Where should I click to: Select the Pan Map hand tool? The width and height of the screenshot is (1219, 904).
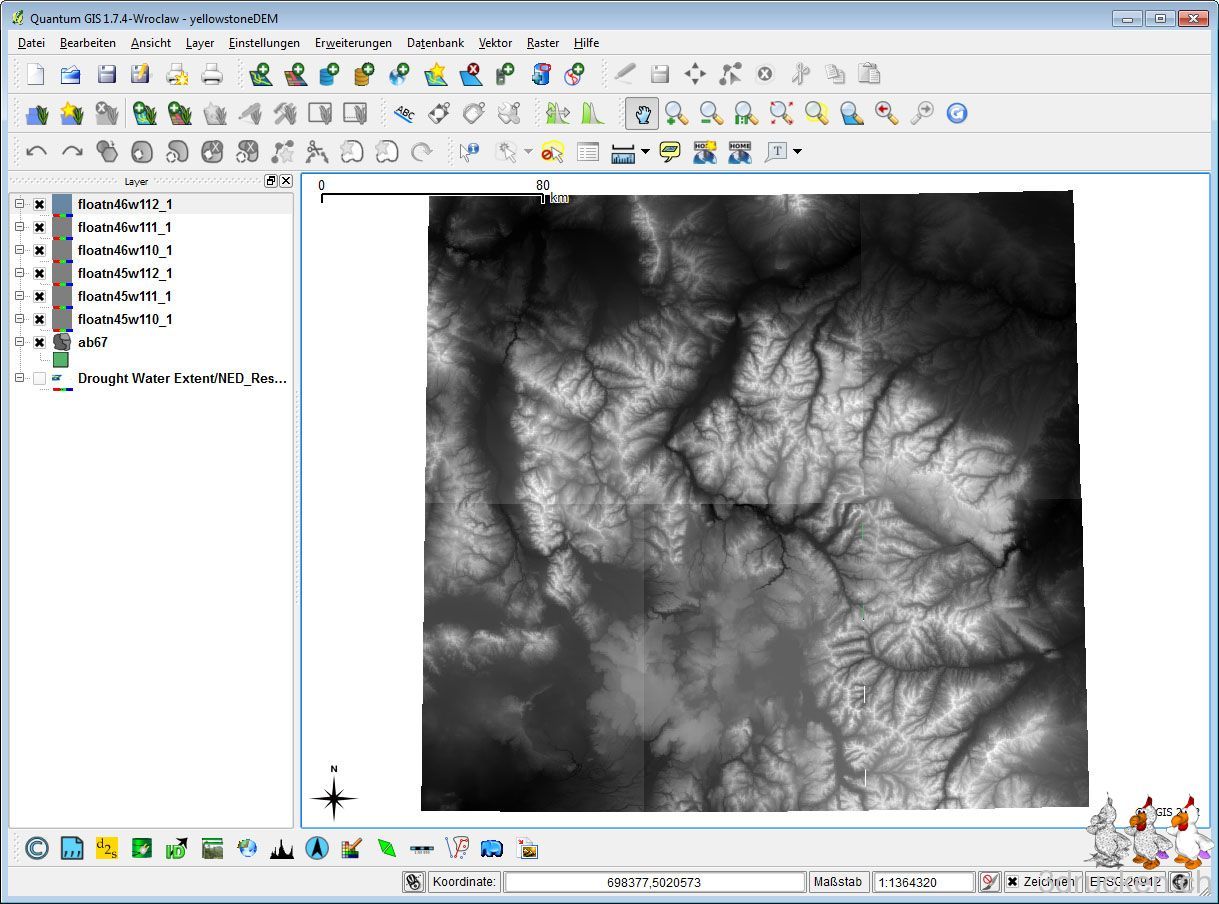pos(642,113)
